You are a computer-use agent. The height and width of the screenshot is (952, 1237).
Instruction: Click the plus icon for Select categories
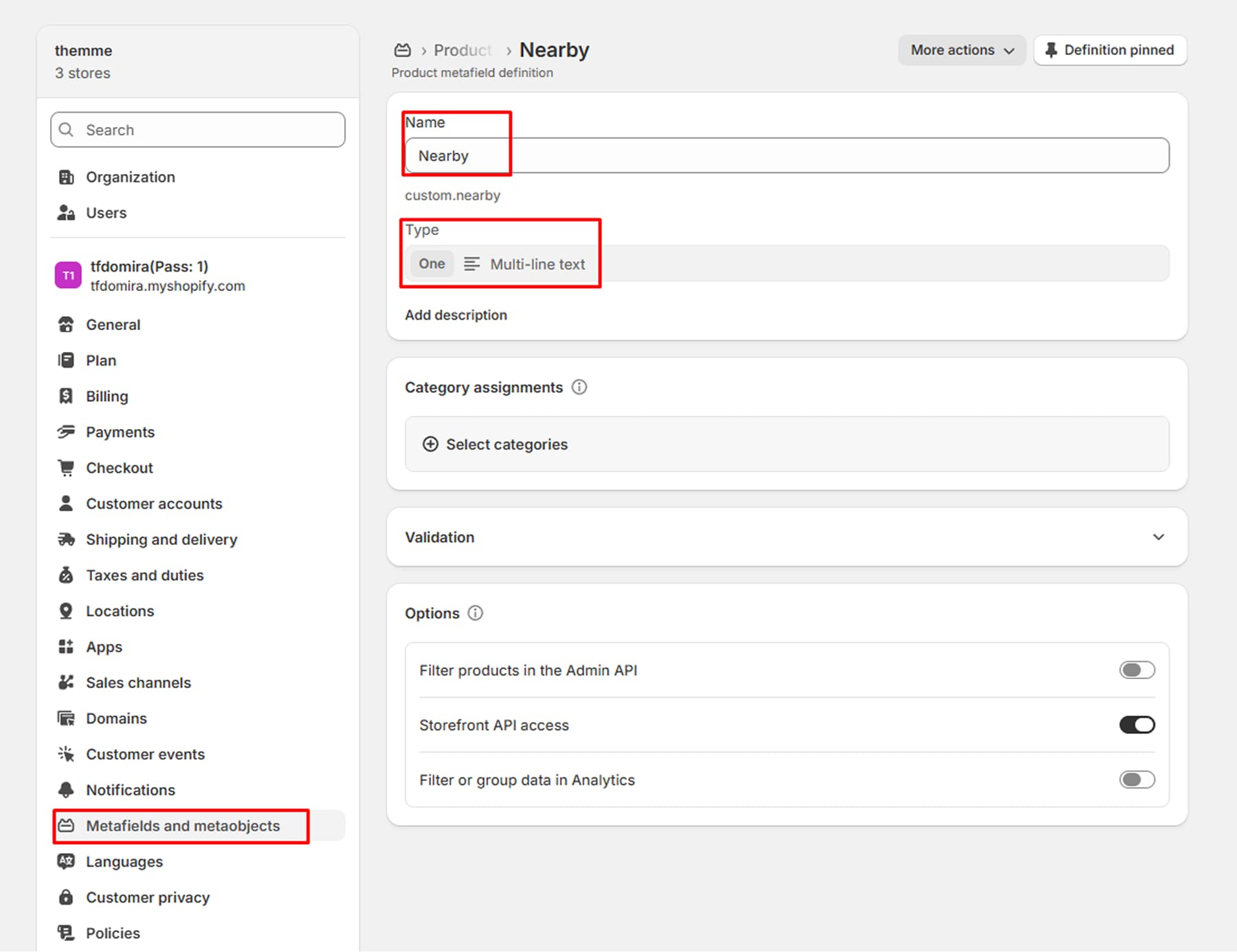click(430, 444)
